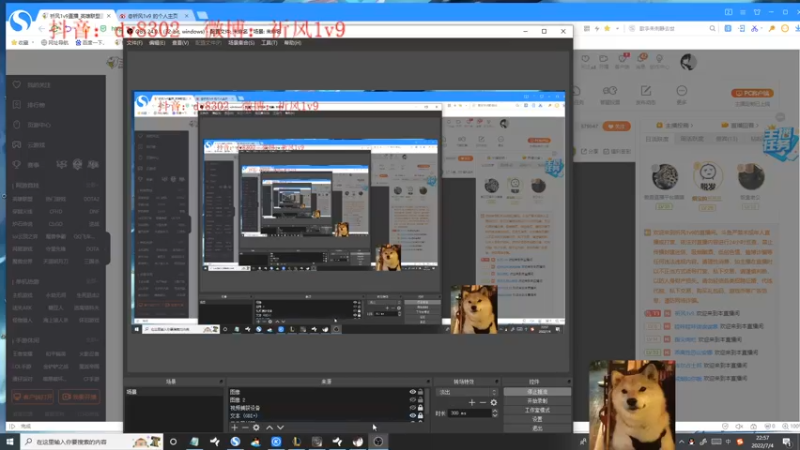This screenshot has width=800, height=450.
Task: Toggle visibility of the 文本 (GDI+) source
Action: coord(413,415)
